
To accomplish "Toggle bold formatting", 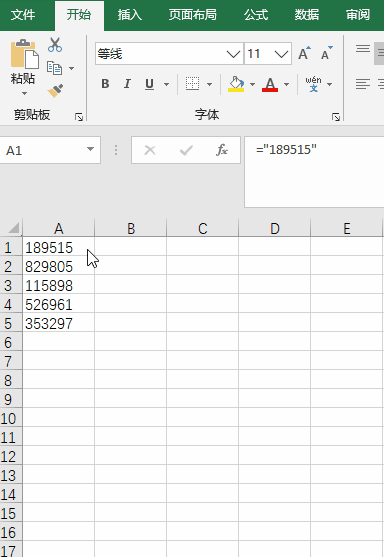I will (x=105, y=84).
